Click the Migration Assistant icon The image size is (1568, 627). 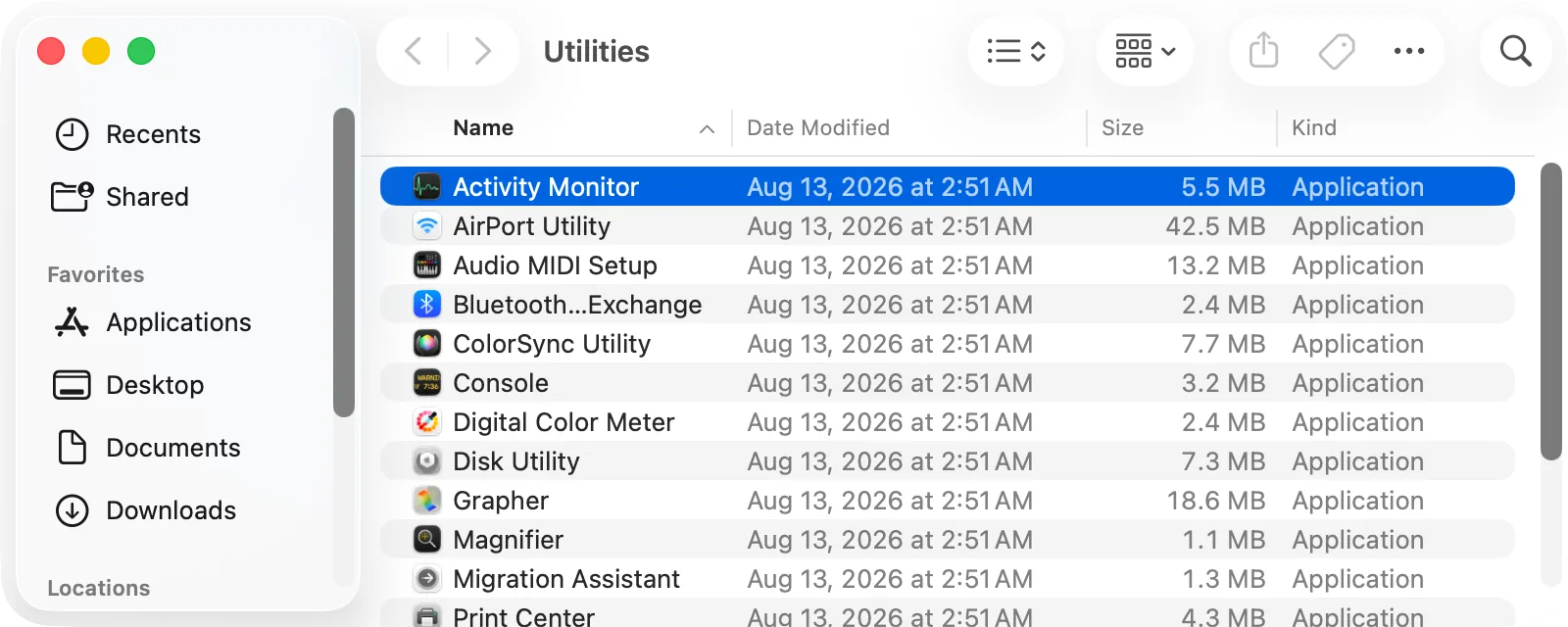pos(426,578)
